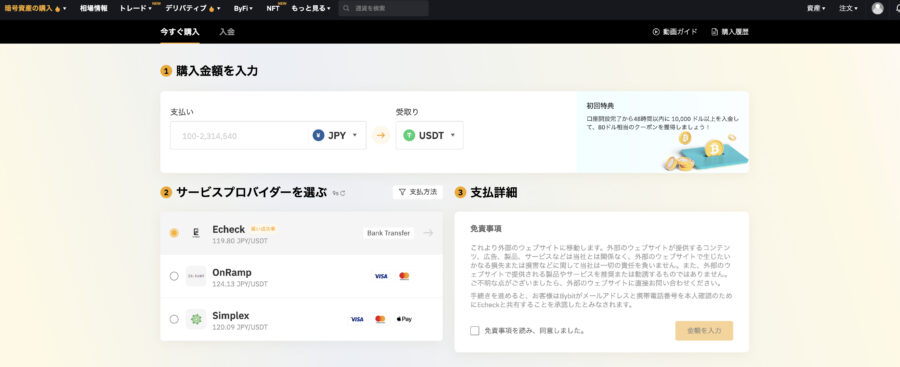Select the OnRamp provider radio button
Image resolution: width=900 pixels, height=367 pixels.
click(174, 276)
